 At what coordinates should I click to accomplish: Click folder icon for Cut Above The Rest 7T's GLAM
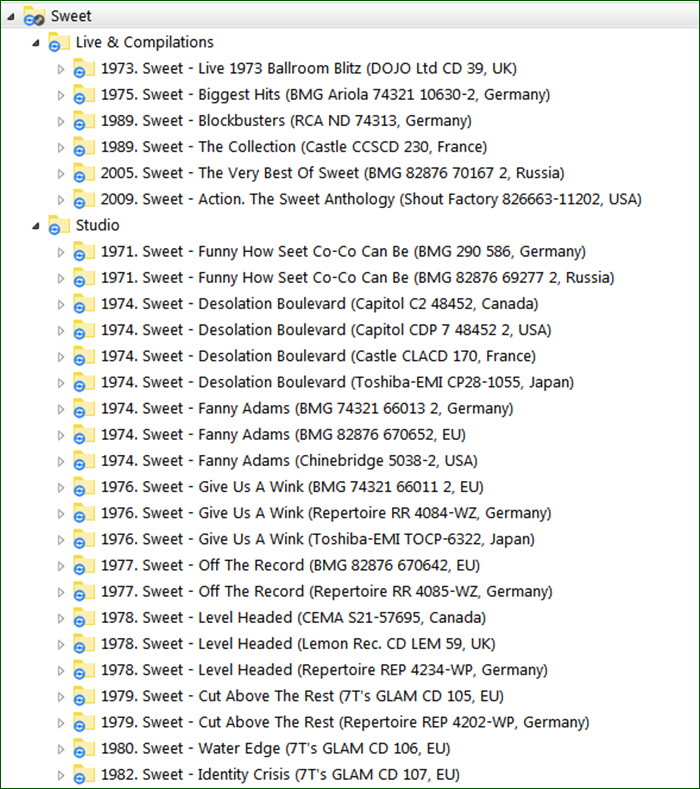[84, 696]
